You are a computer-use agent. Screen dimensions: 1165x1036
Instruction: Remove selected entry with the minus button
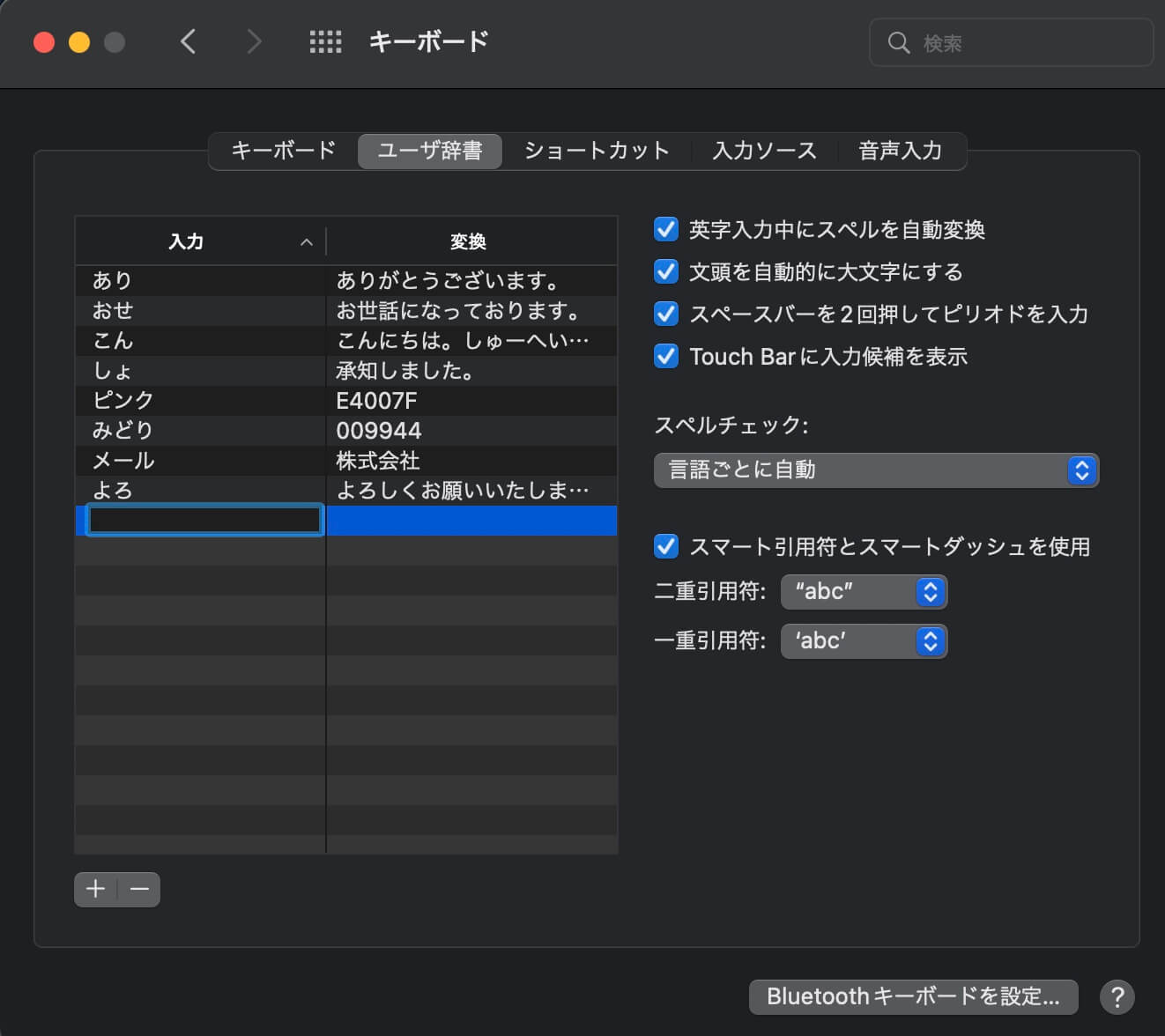pyautogui.click(x=139, y=889)
